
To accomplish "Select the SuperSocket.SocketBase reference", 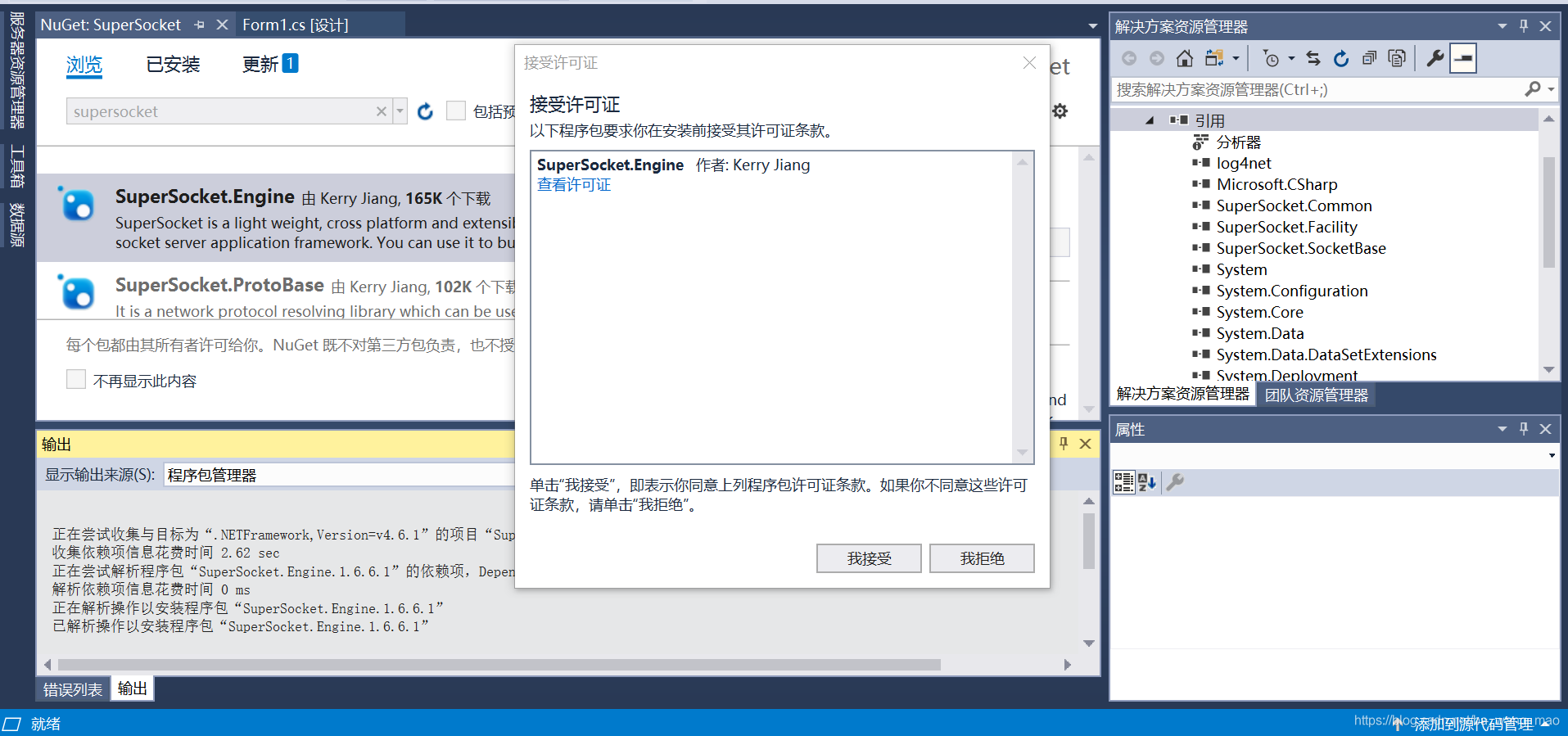I will (x=1301, y=248).
